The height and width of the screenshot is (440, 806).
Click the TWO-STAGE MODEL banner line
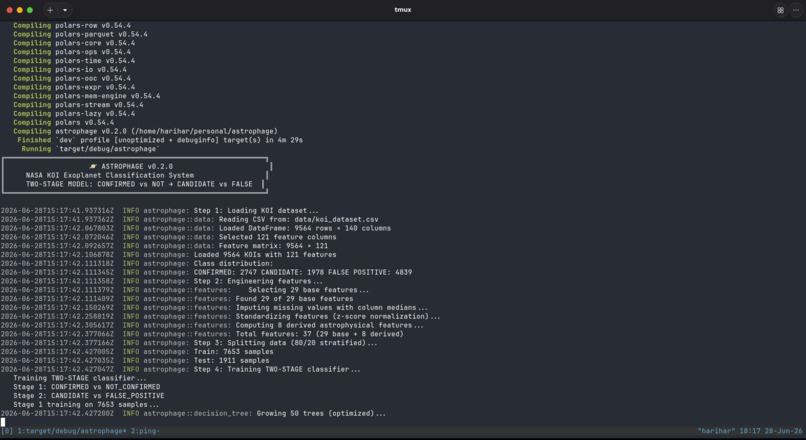[x=139, y=184]
